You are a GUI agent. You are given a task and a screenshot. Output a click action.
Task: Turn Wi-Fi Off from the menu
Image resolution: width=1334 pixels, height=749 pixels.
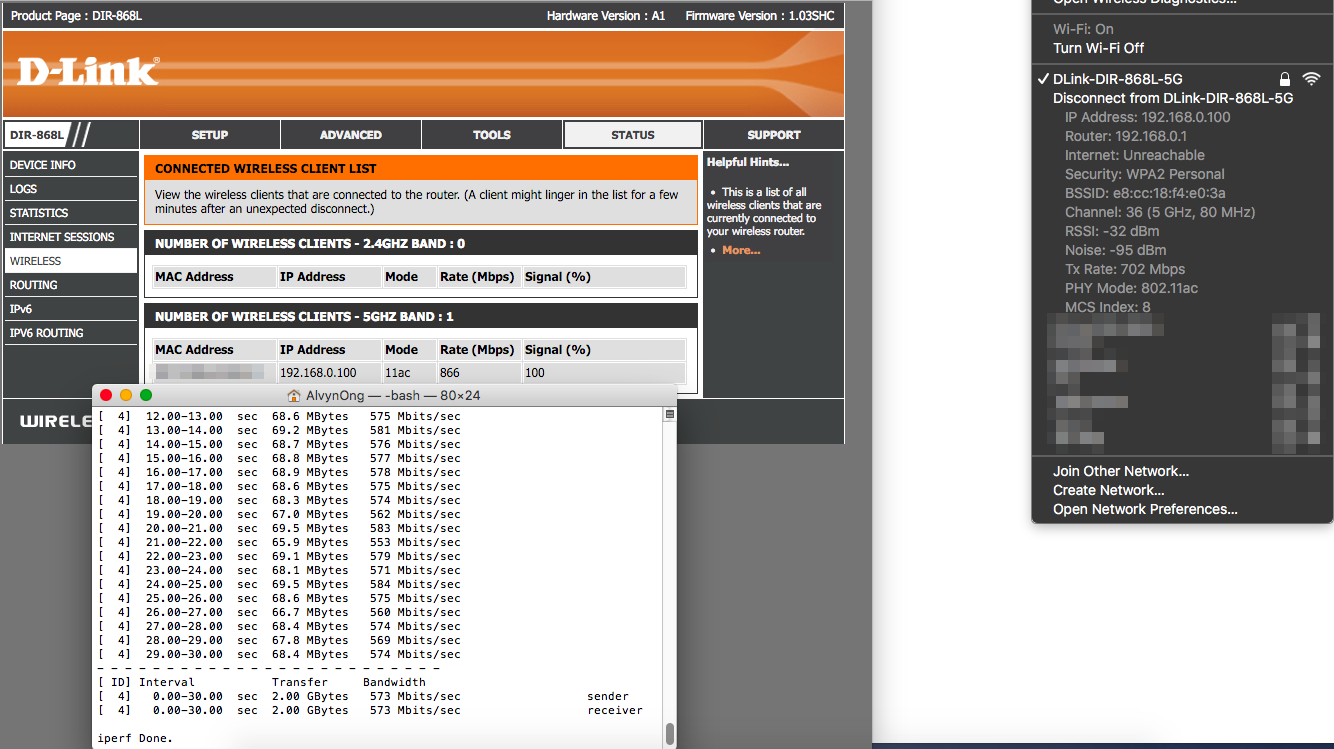1098,48
